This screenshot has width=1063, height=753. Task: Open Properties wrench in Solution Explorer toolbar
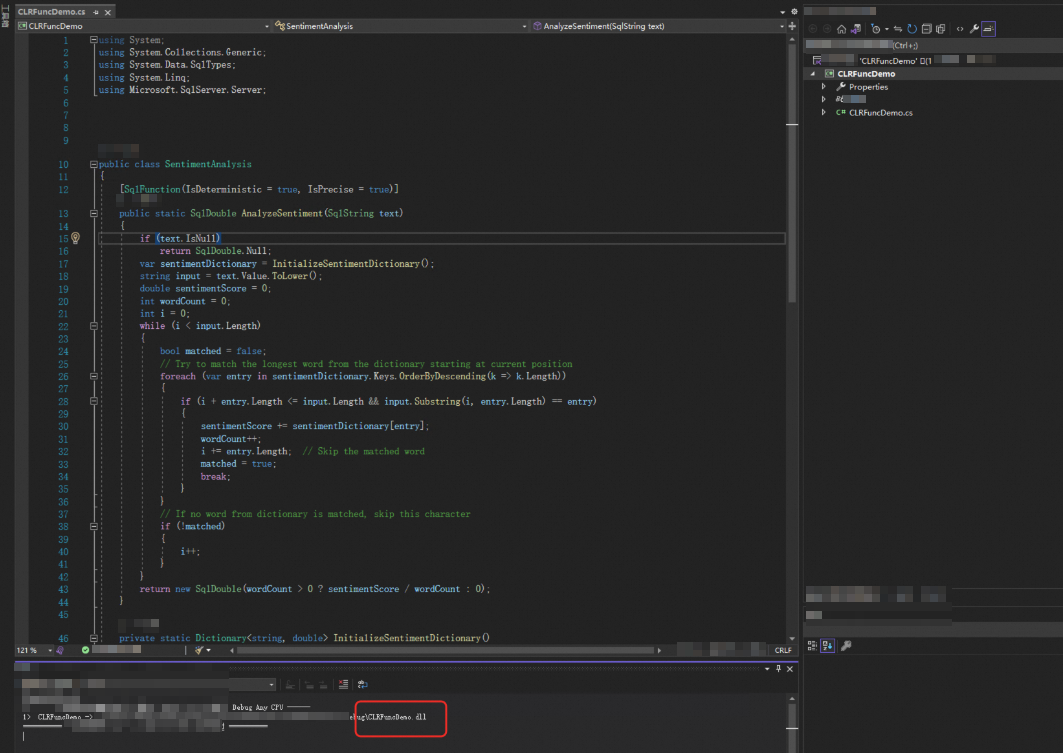(x=974, y=28)
